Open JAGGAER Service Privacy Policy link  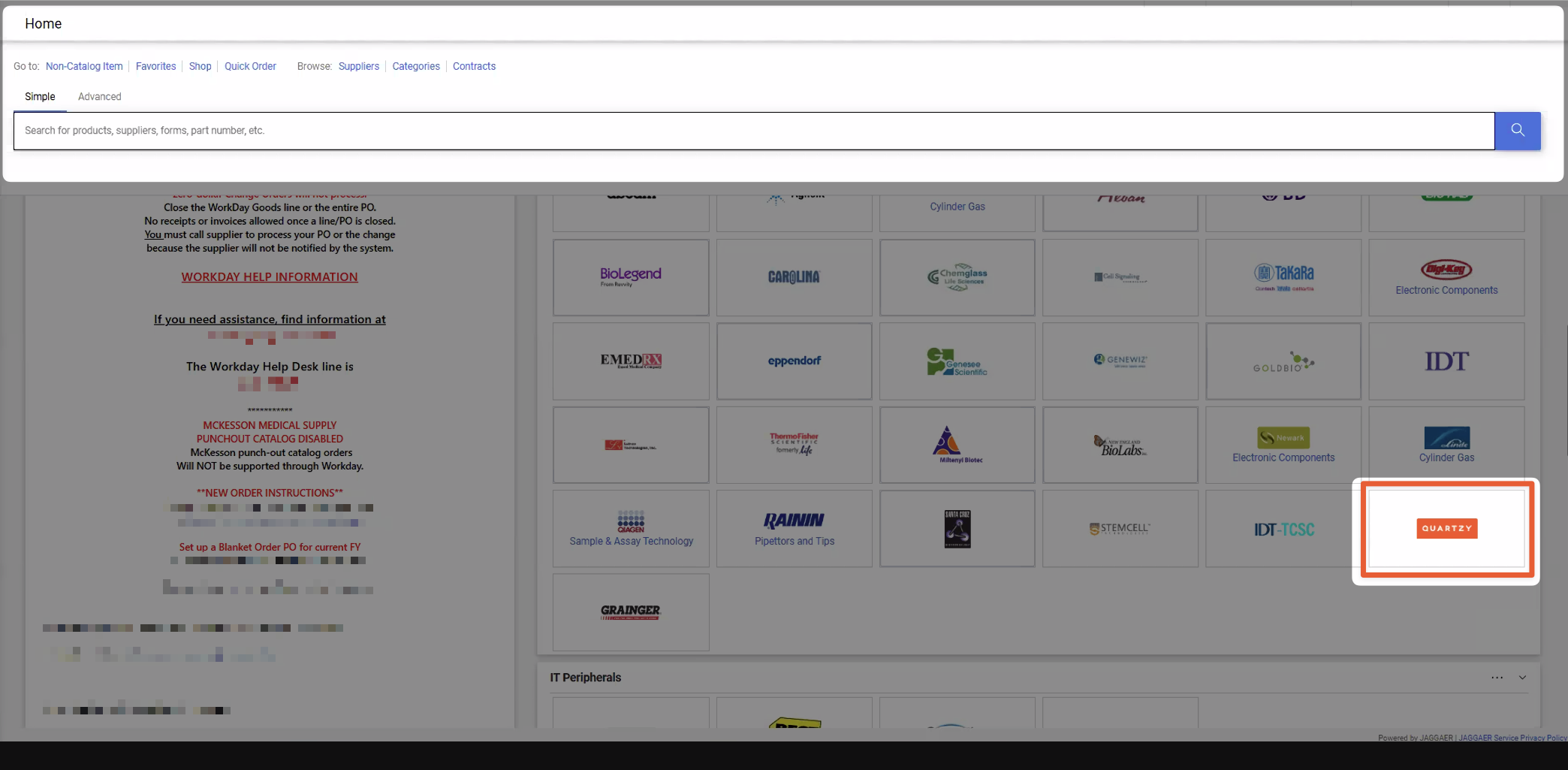point(1512,738)
